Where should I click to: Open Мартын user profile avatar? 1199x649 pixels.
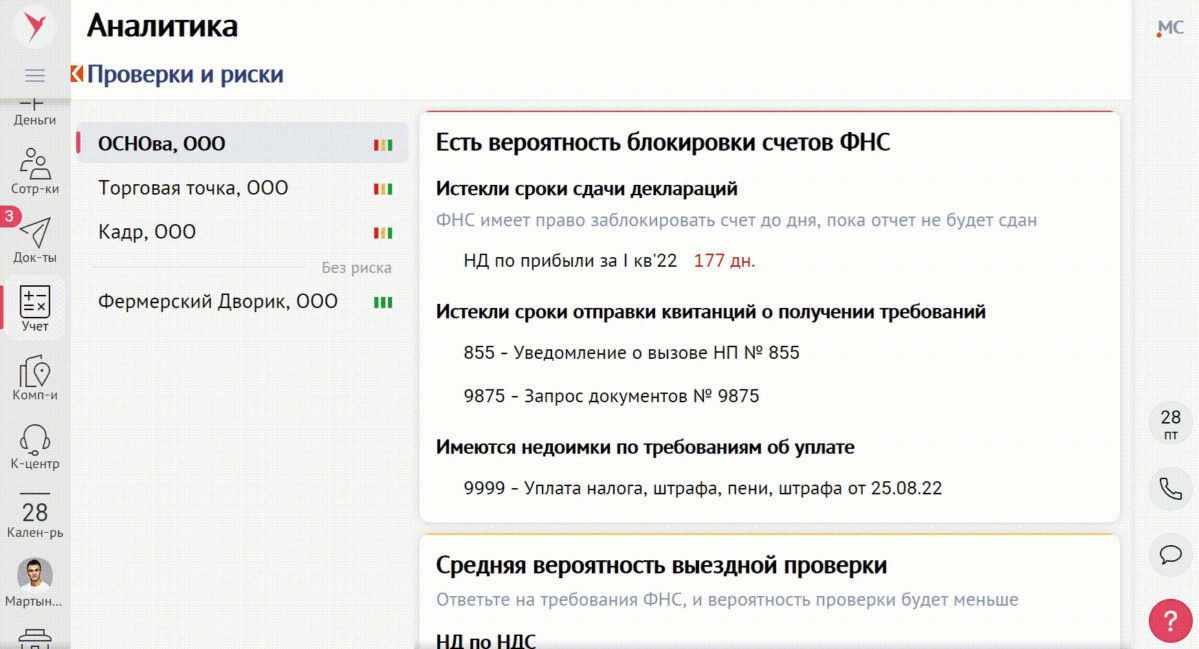[35, 574]
